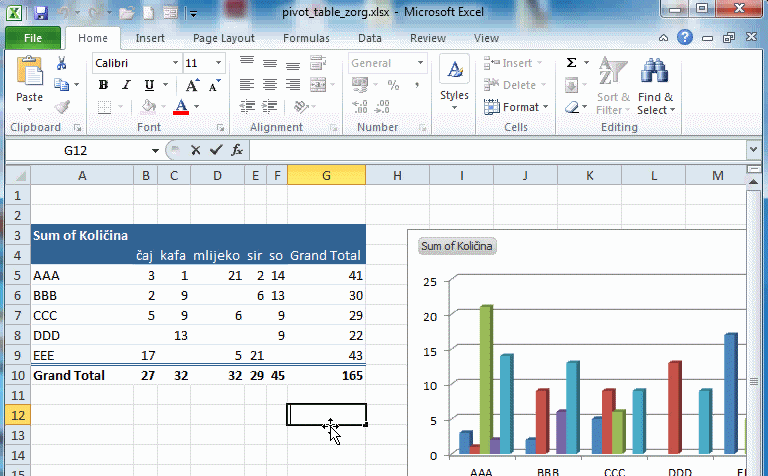Toggle italic formatting
This screenshot has height=476, width=768.
tap(126, 85)
